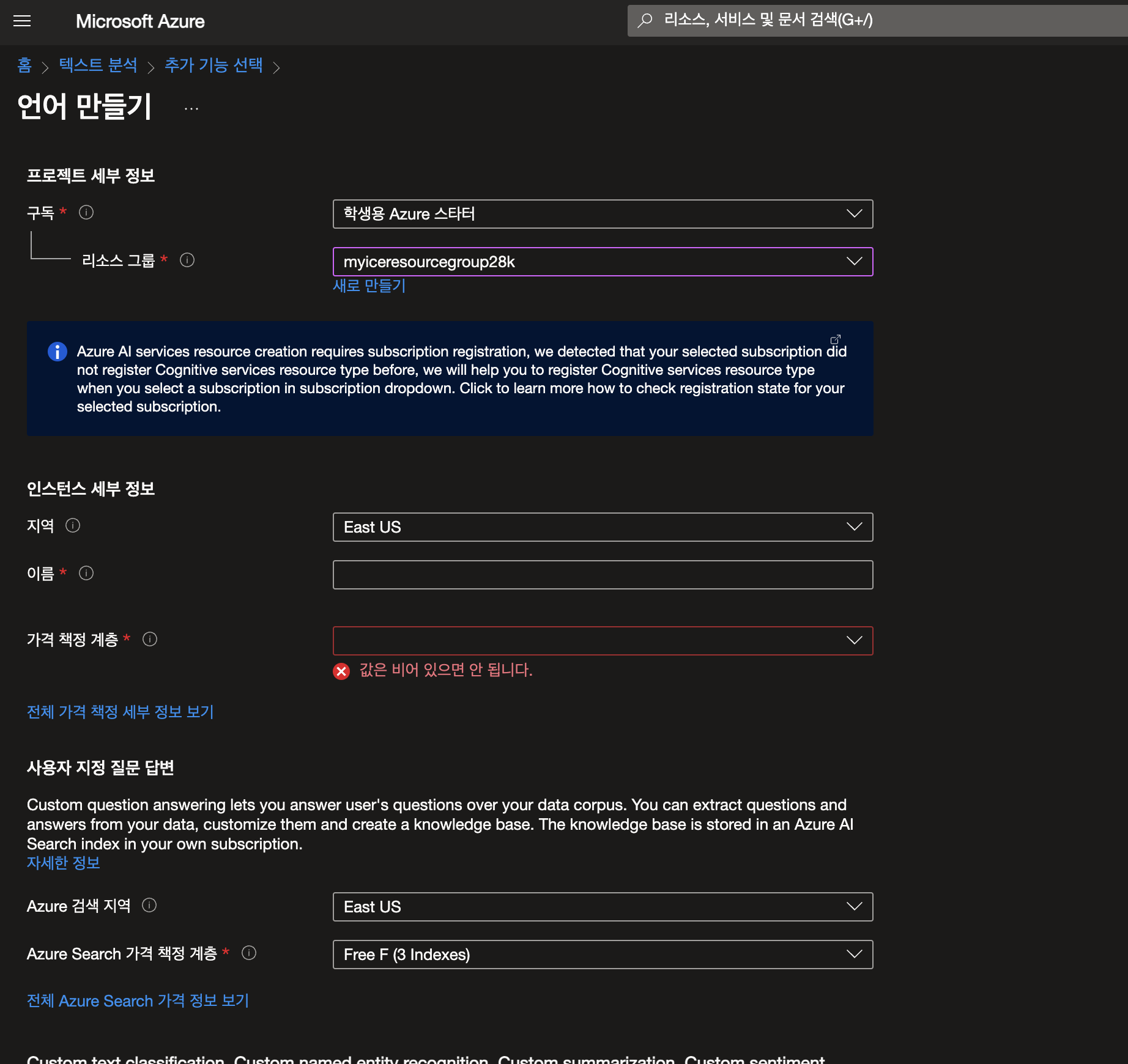The height and width of the screenshot is (1064, 1128).
Task: Click the info icon next to 가격 책정 계층
Action: pos(150,639)
